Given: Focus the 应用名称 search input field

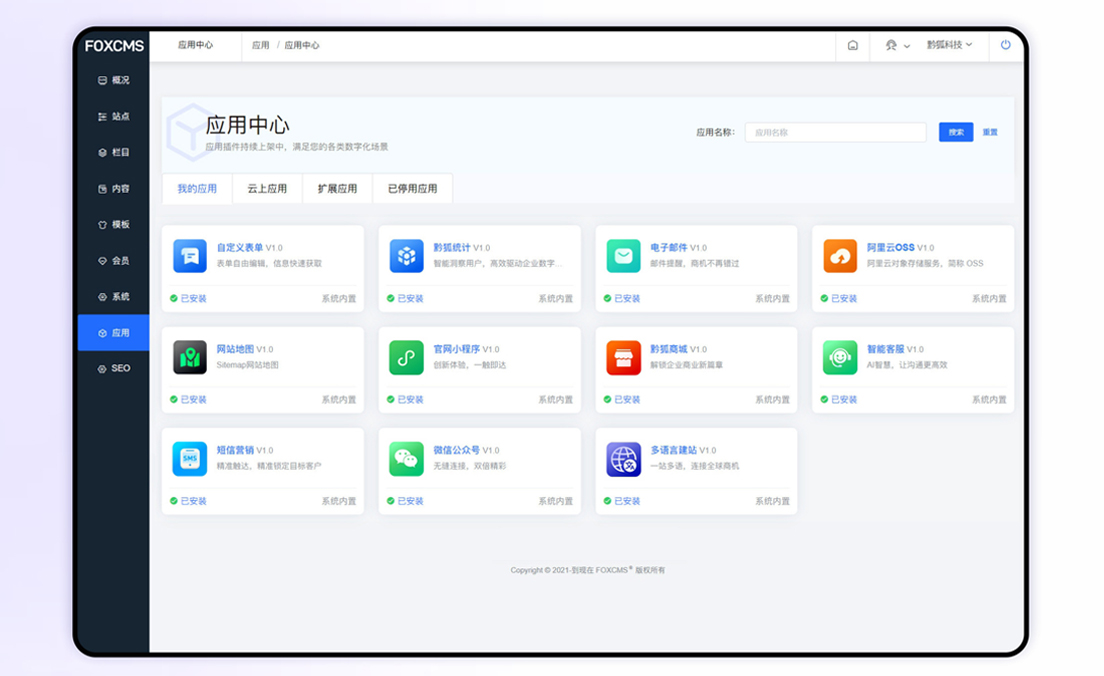Looking at the screenshot, I should (x=835, y=132).
